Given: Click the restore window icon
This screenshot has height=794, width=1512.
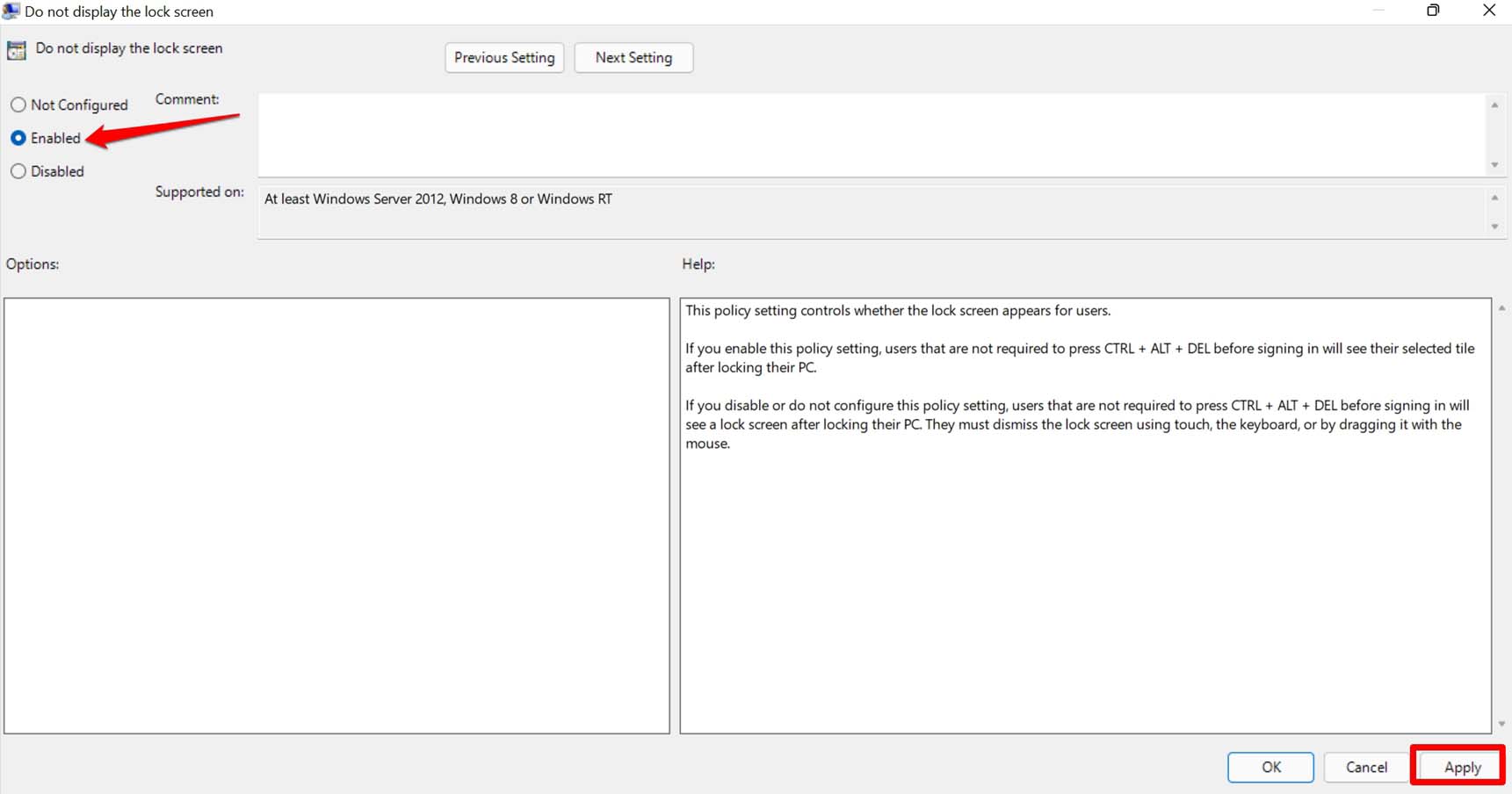Looking at the screenshot, I should coord(1433,11).
